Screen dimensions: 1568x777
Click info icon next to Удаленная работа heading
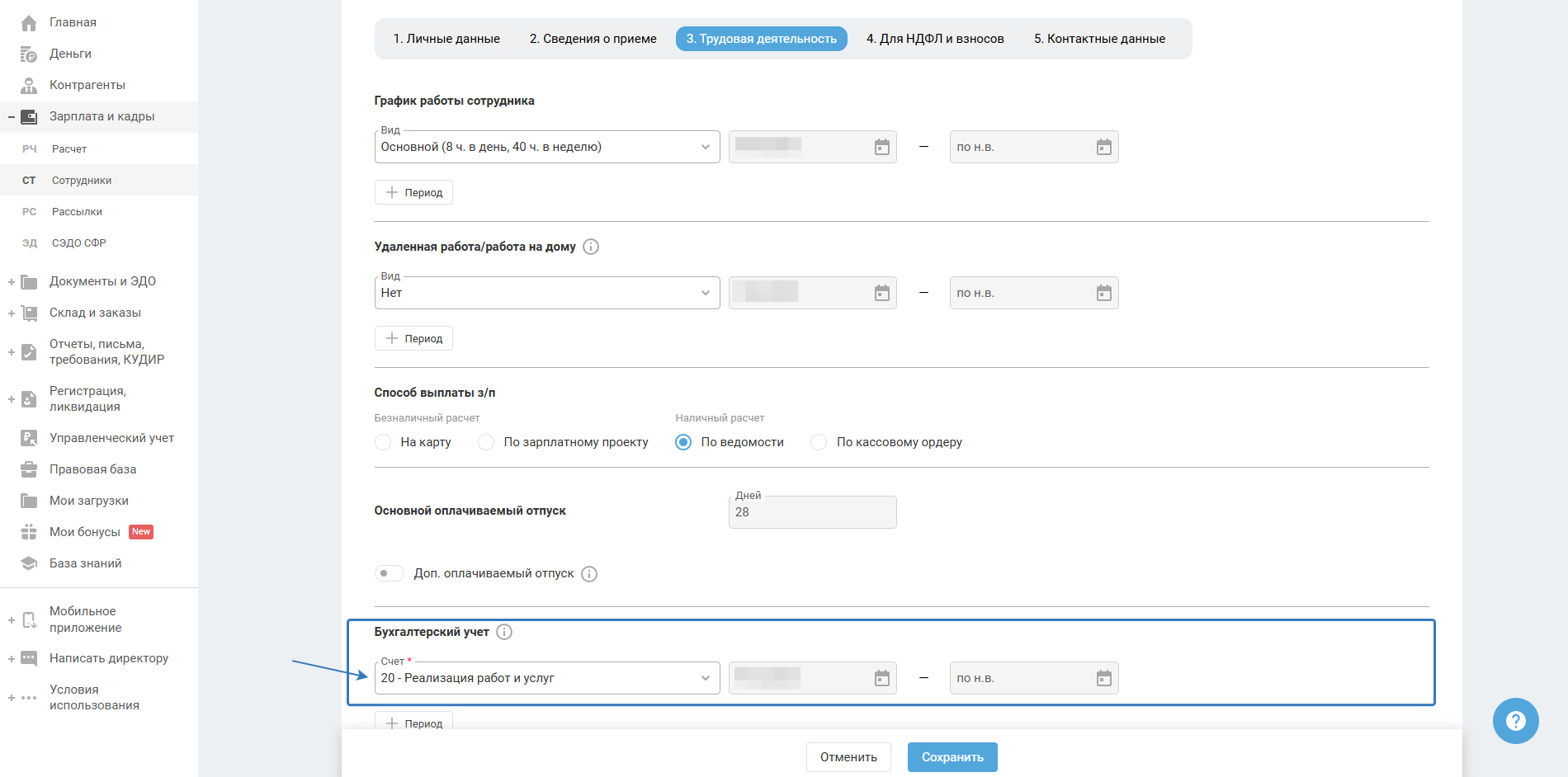(x=591, y=247)
